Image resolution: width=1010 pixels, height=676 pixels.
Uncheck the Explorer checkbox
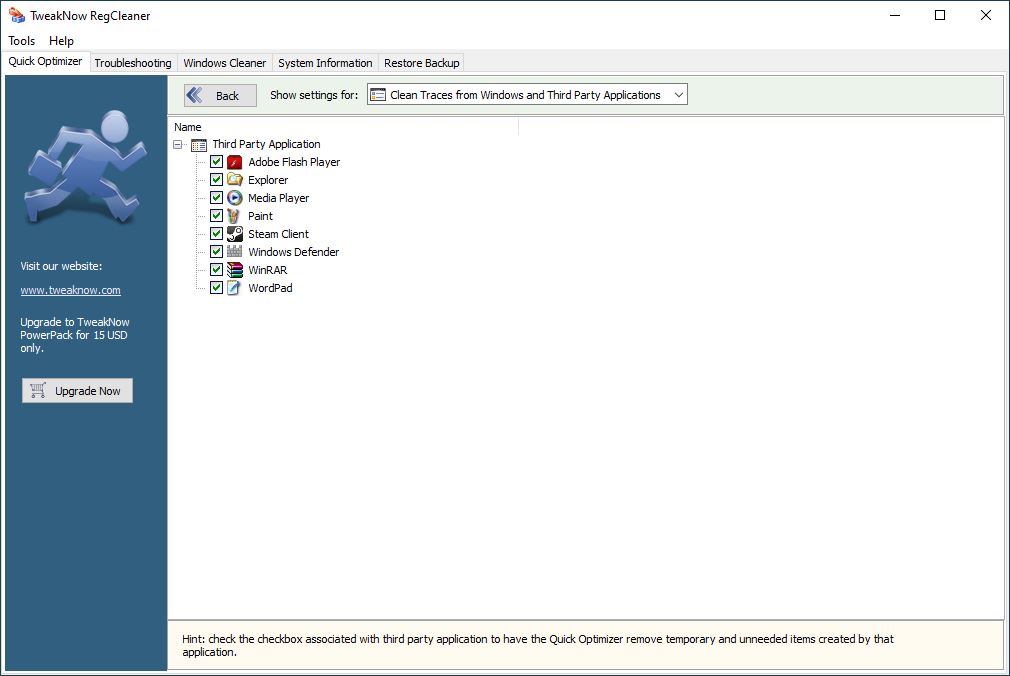click(x=216, y=180)
